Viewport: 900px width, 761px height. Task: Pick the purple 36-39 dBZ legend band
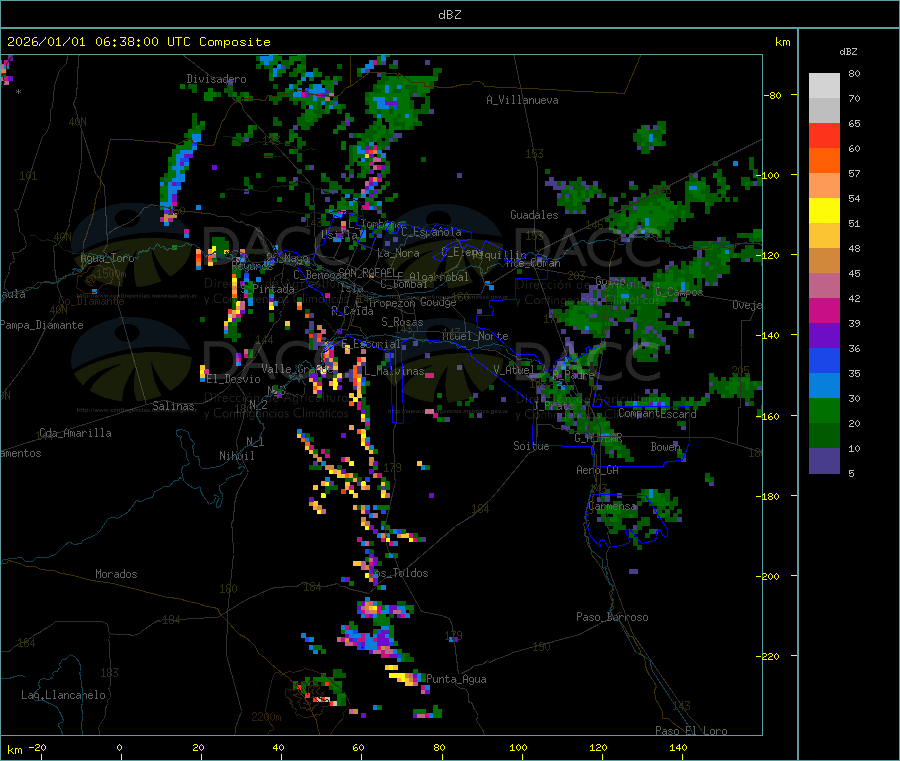click(824, 336)
